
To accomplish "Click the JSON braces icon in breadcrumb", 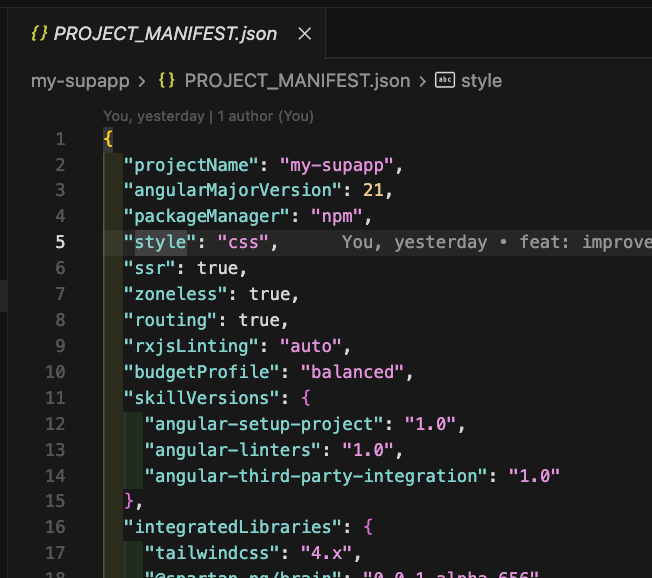I will tap(166, 80).
